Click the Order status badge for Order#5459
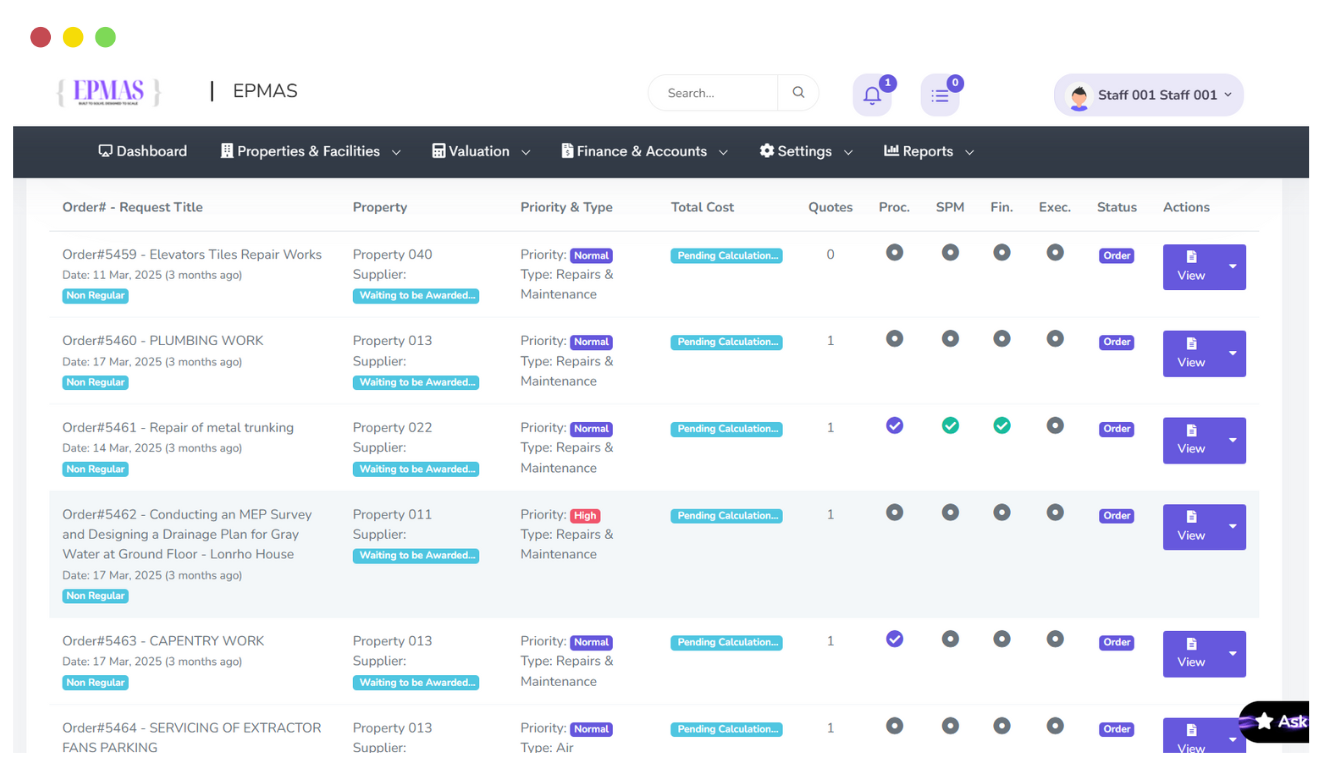The height and width of the screenshot is (764, 1322). (x=1117, y=256)
